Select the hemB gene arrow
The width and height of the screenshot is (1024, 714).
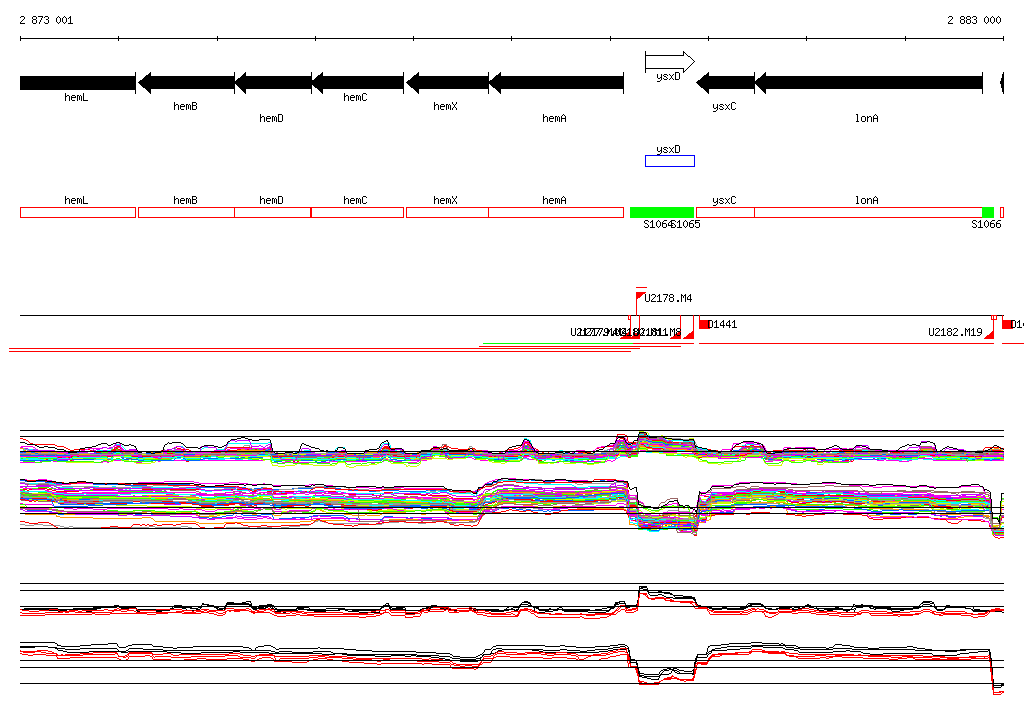point(186,82)
